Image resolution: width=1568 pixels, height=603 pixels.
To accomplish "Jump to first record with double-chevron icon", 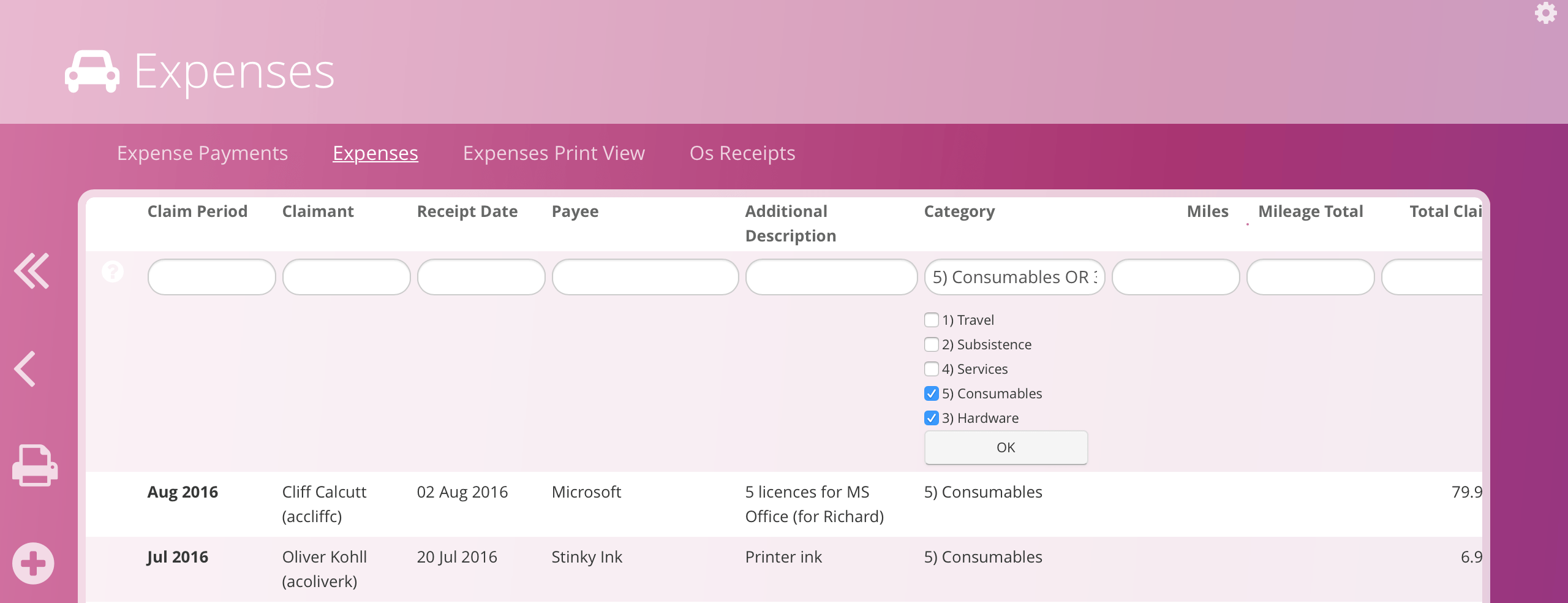I will [x=32, y=270].
